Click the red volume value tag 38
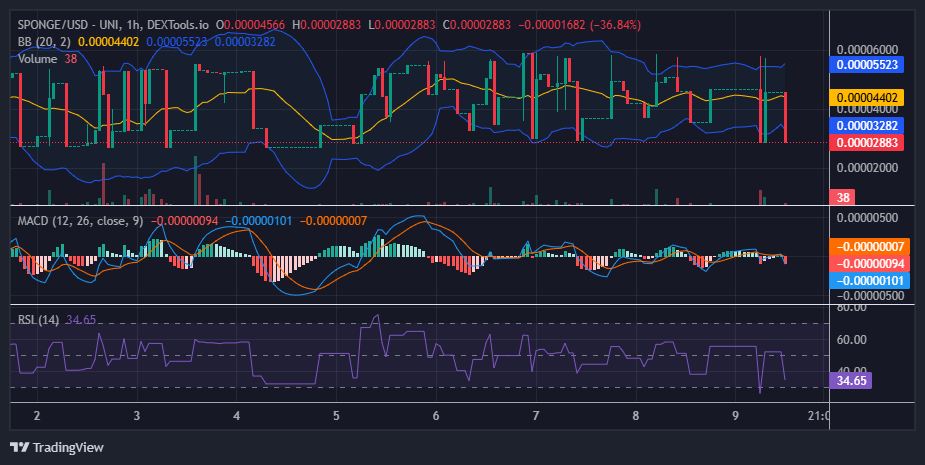The image size is (925, 465). tap(842, 198)
